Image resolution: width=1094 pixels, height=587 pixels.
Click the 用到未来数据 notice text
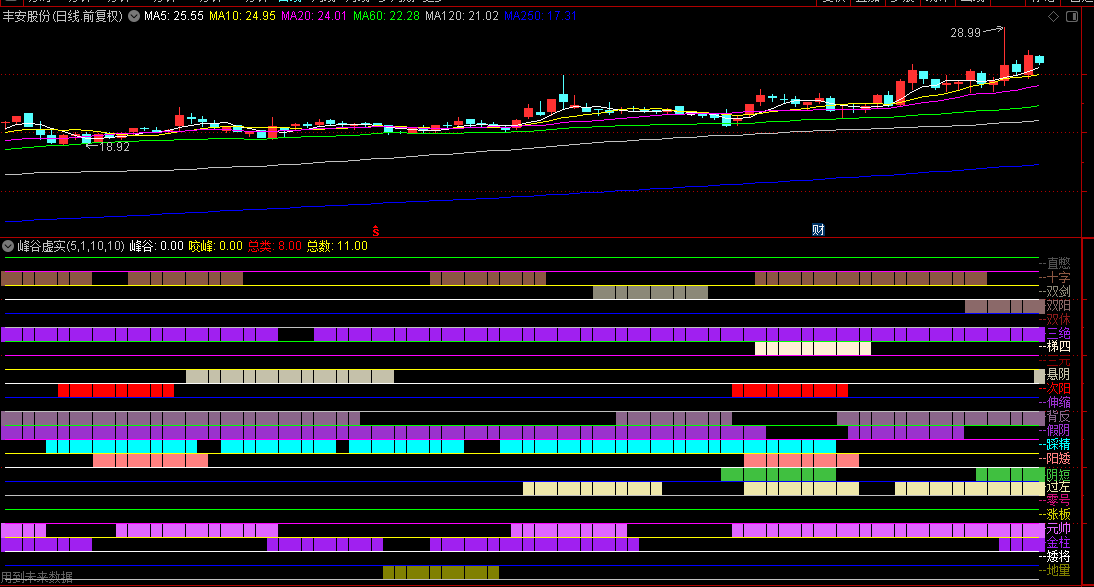(37, 577)
